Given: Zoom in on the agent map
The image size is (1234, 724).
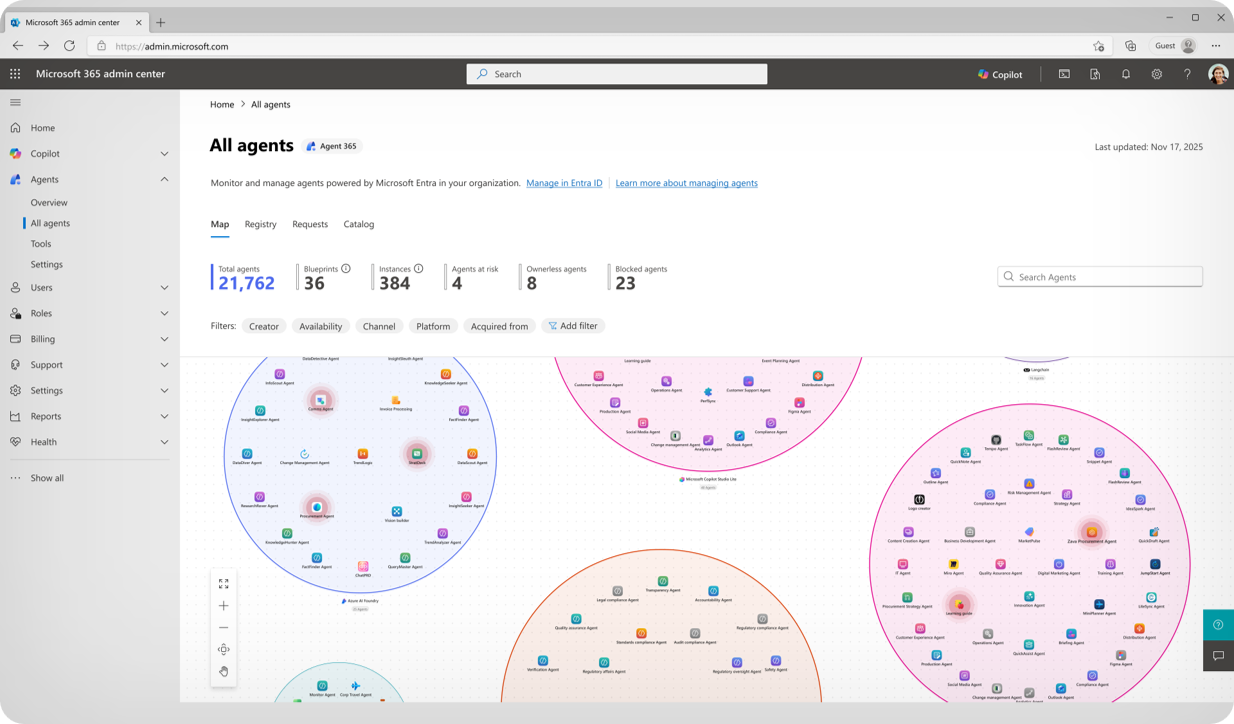Looking at the screenshot, I should pyautogui.click(x=223, y=606).
